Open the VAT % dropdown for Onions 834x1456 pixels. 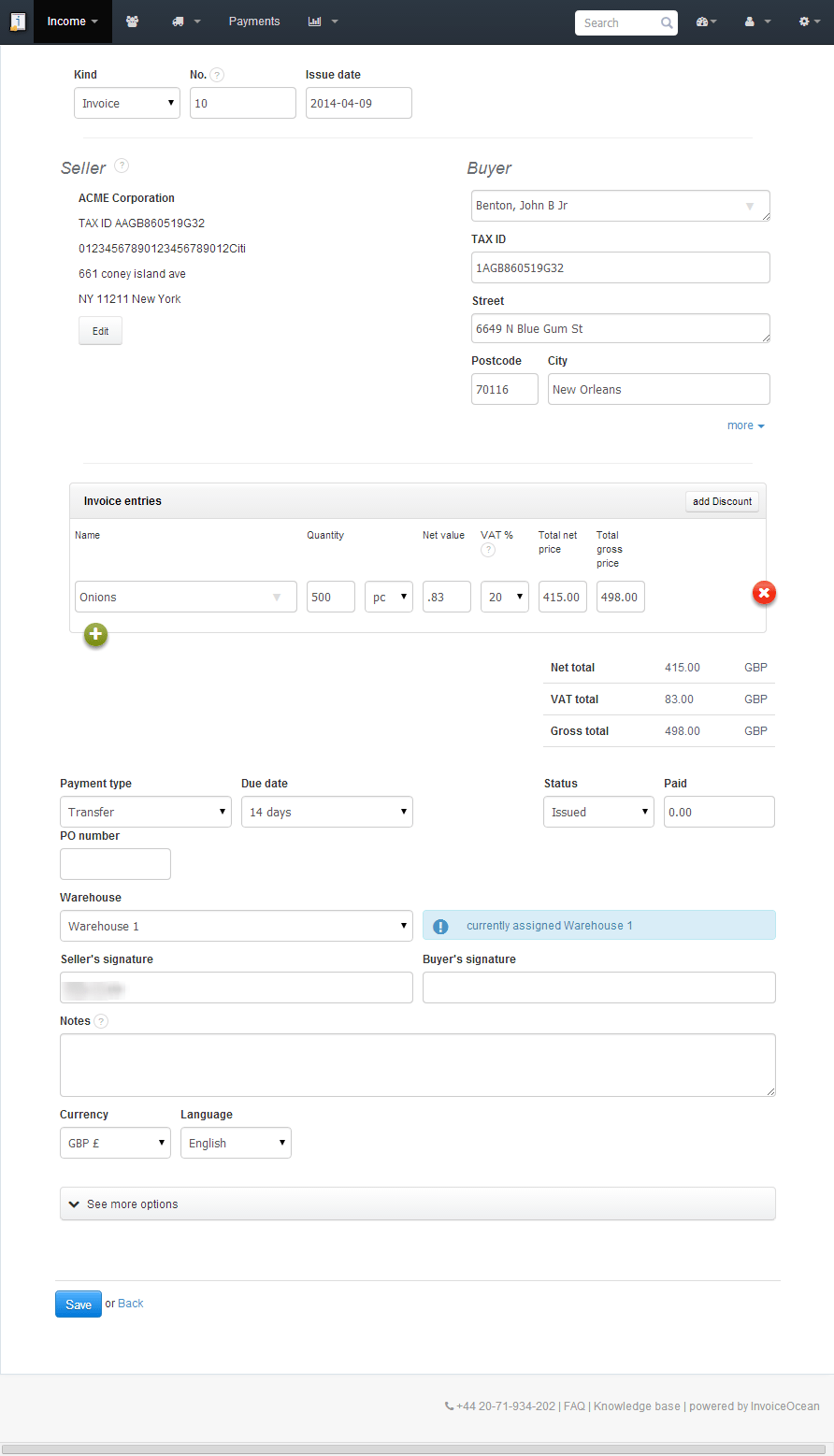[x=504, y=597]
